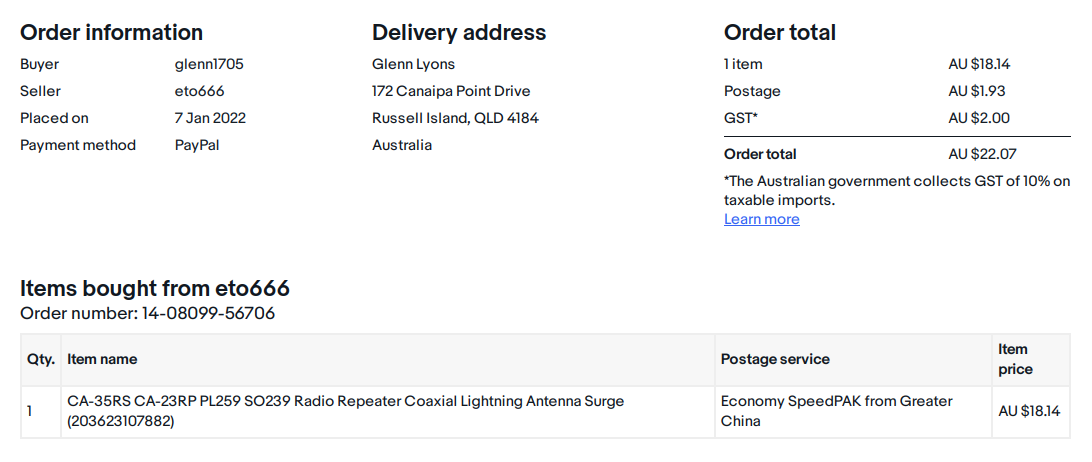Open the Learn more GST link
The image size is (1092, 462).
(x=761, y=219)
